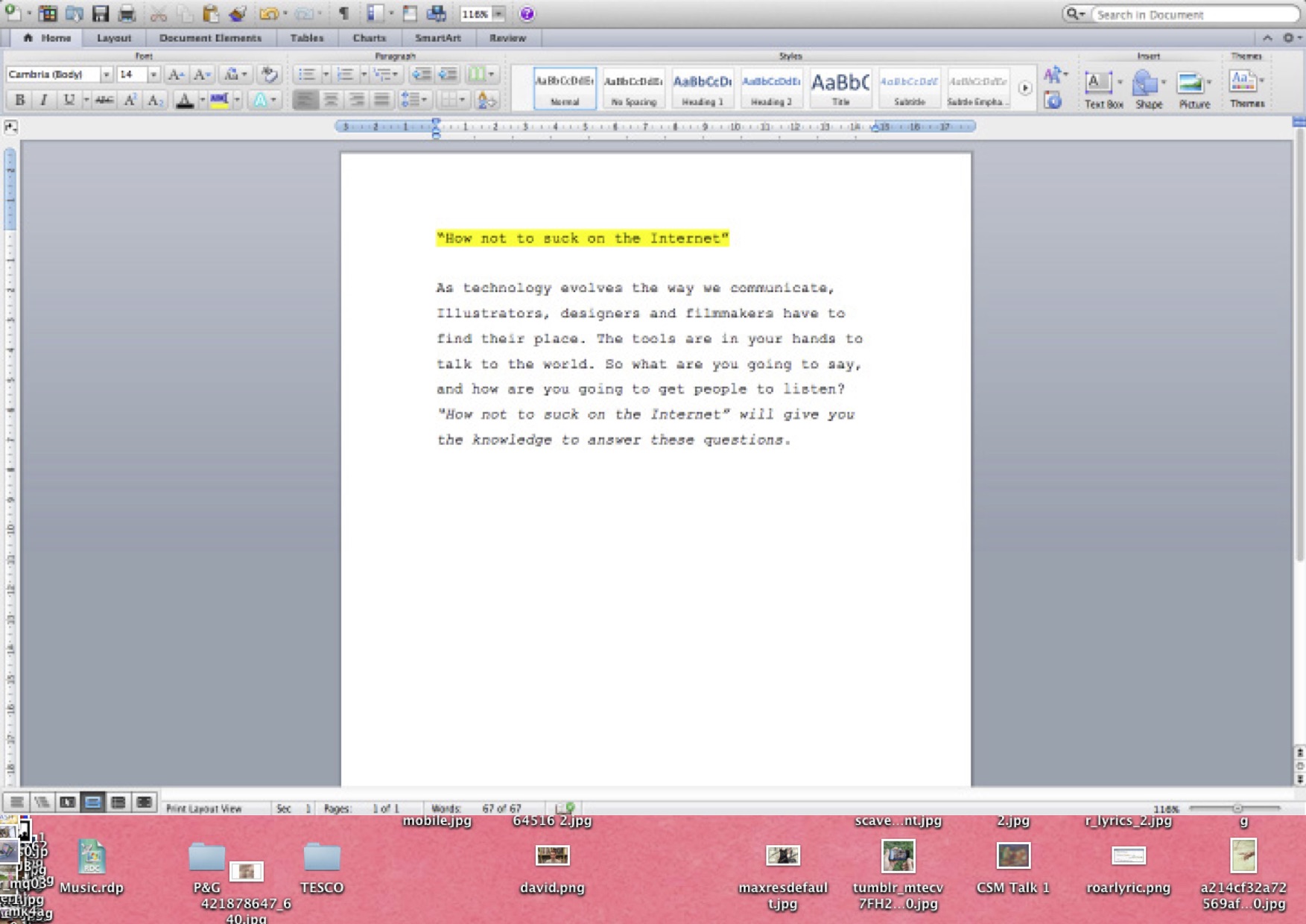
Task: Justify the paragraph text
Action: (x=382, y=100)
